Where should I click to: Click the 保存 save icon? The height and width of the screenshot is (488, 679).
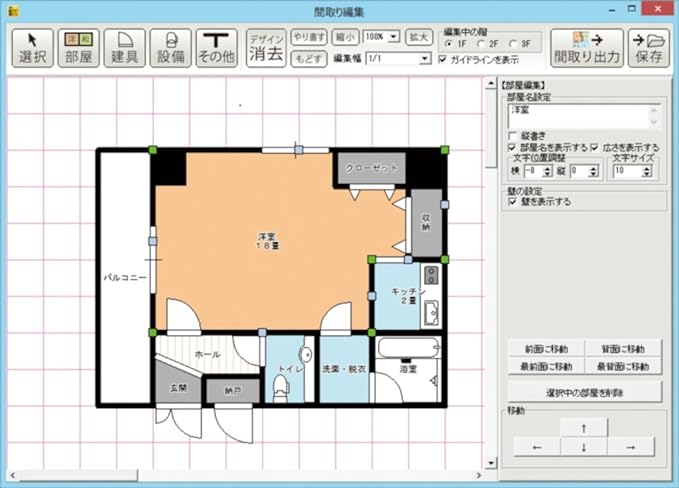click(649, 48)
